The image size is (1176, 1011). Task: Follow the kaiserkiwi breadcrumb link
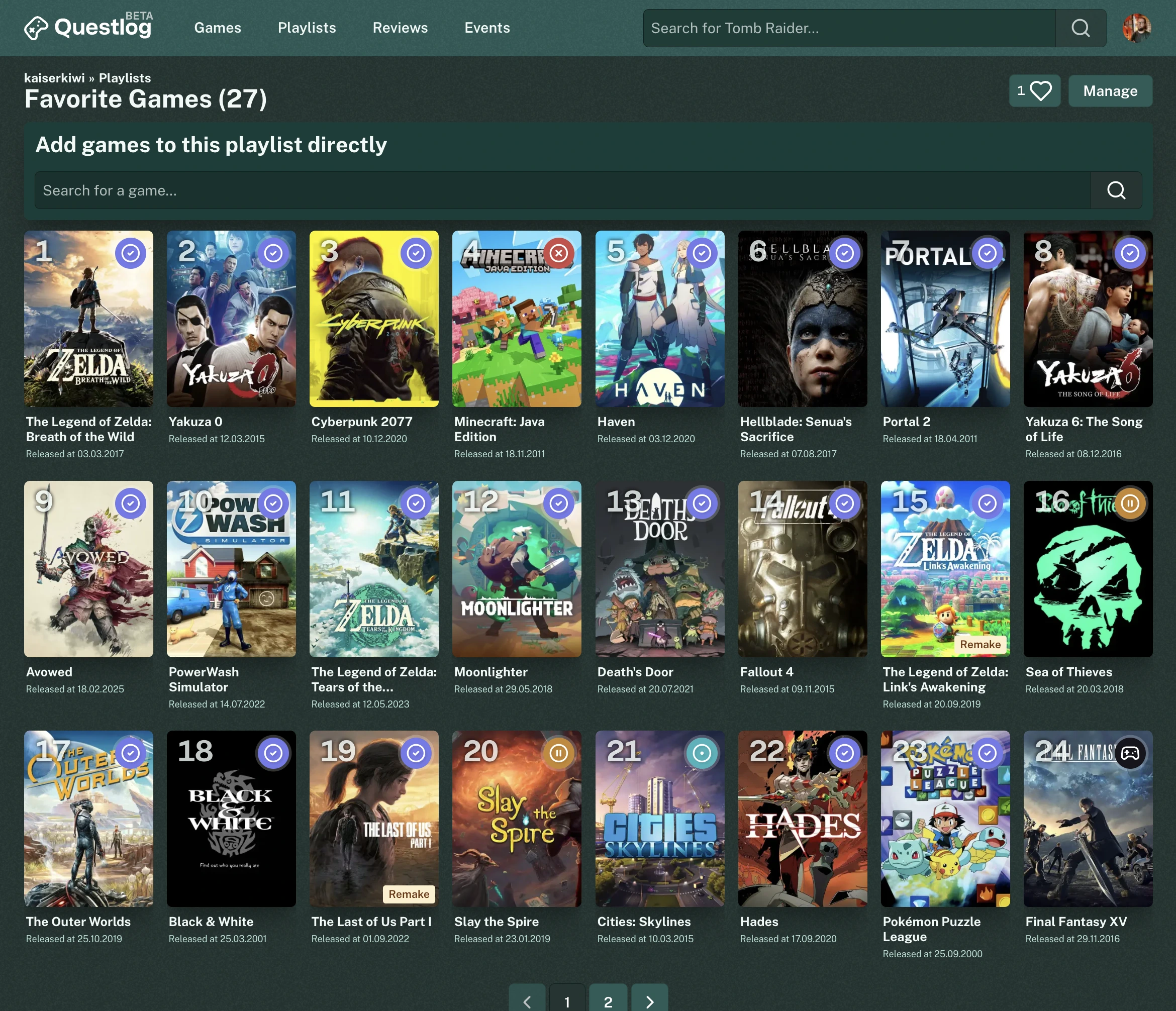click(x=54, y=78)
